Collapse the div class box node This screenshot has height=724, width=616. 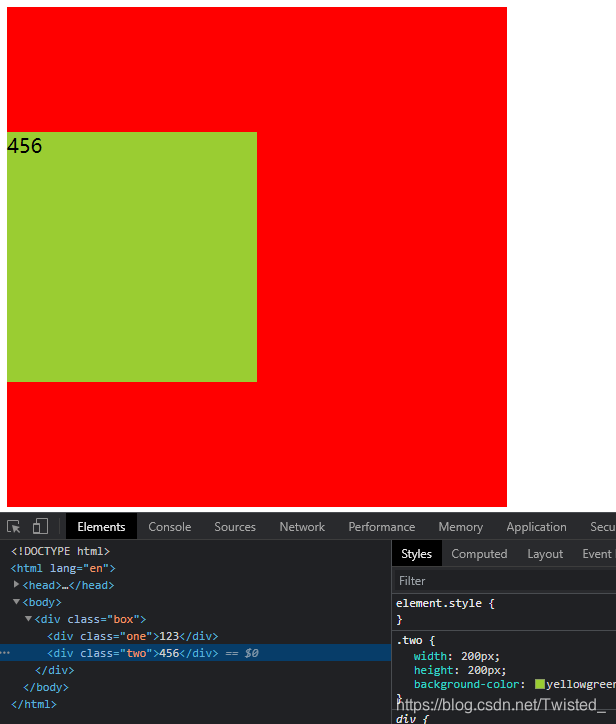click(x=28, y=619)
